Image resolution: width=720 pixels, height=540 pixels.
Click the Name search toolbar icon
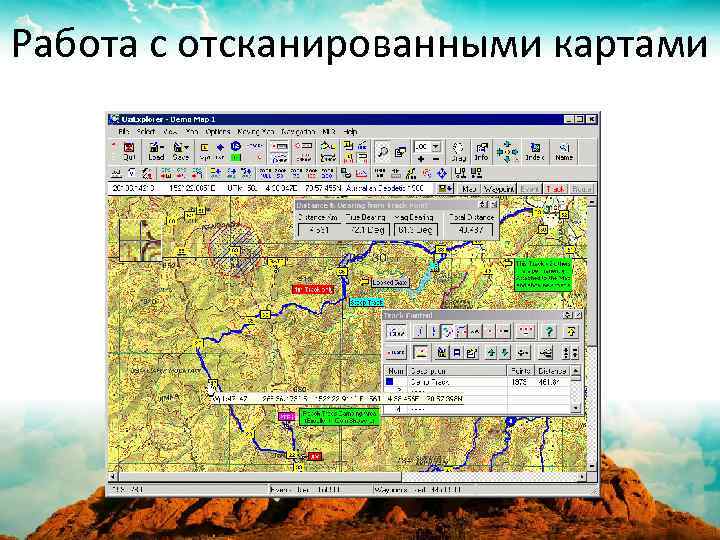point(564,152)
